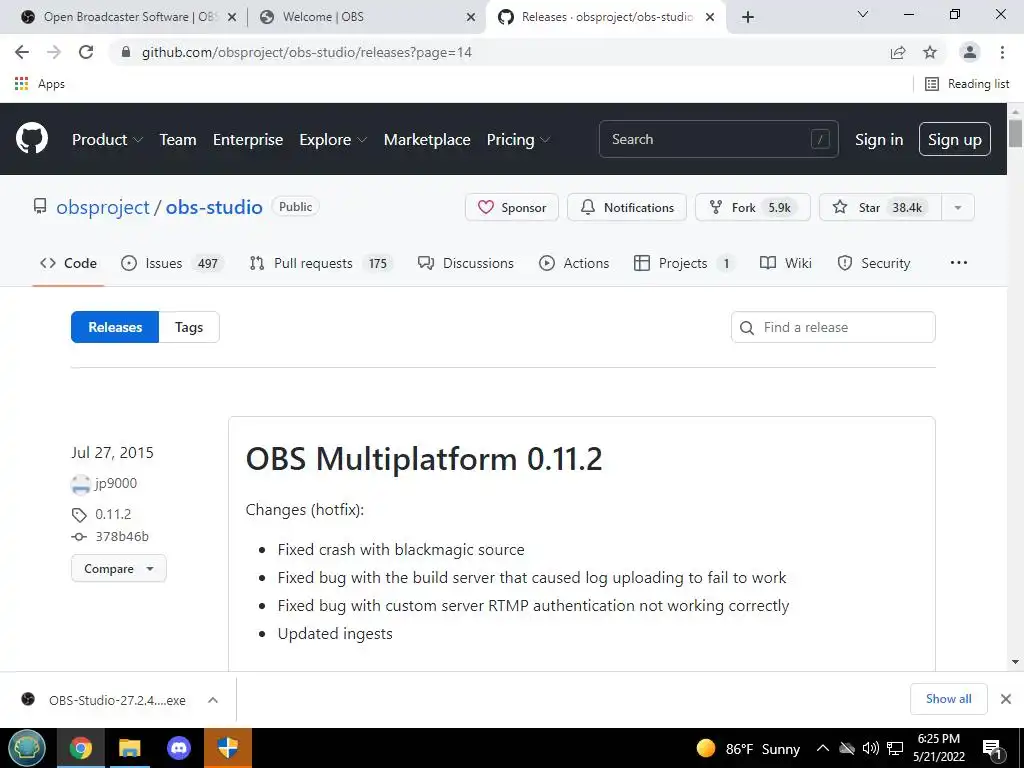
Task: Close the downloads bar
Action: [1006, 699]
